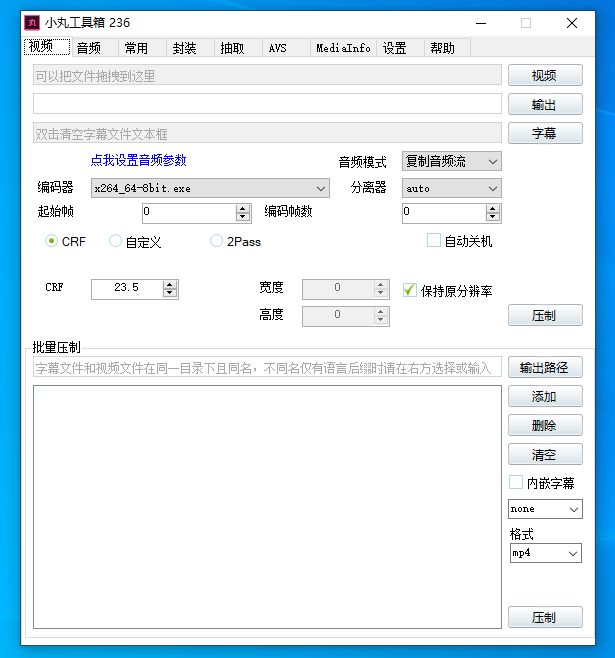
Task: Click the 视频 file select button
Action: point(544,76)
